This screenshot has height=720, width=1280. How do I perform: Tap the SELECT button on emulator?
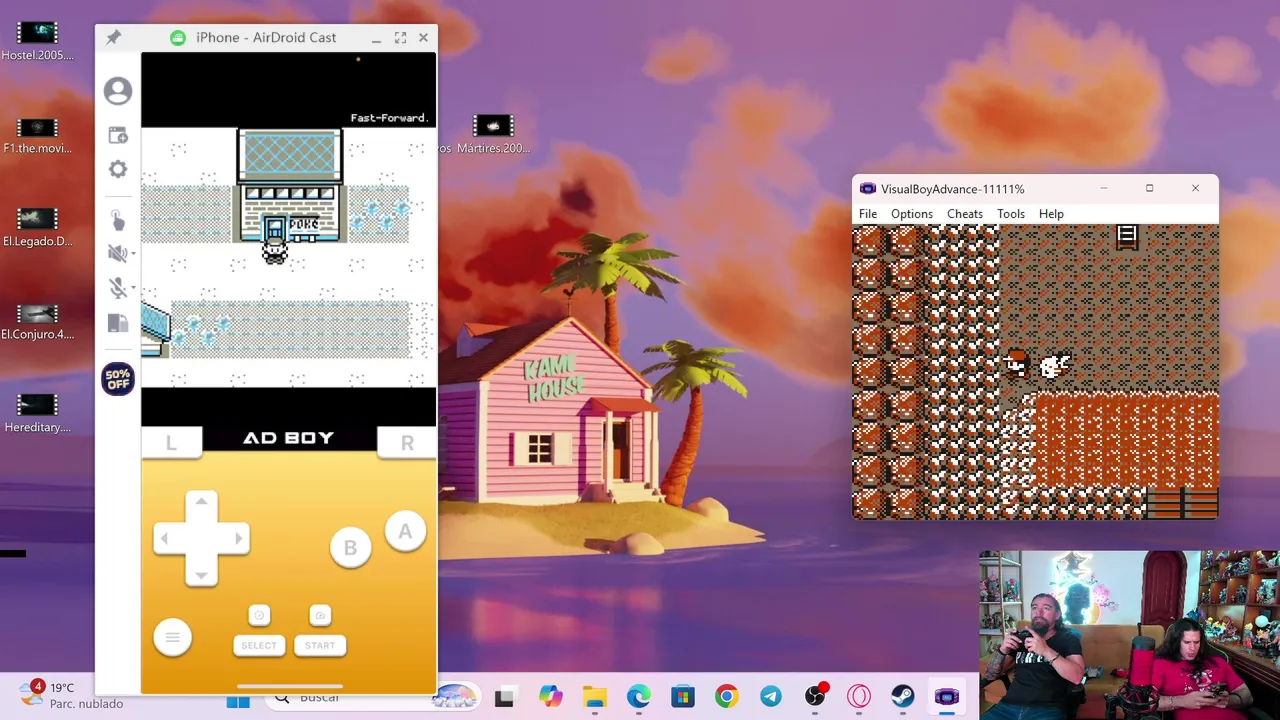tap(259, 645)
